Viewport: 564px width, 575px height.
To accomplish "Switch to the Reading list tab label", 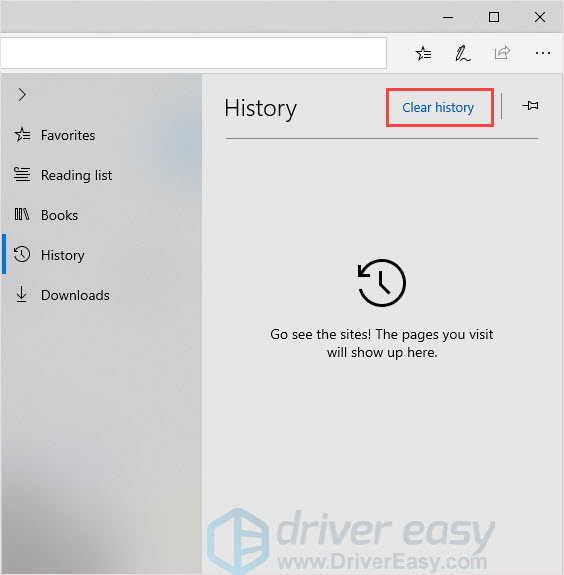I will click(76, 175).
